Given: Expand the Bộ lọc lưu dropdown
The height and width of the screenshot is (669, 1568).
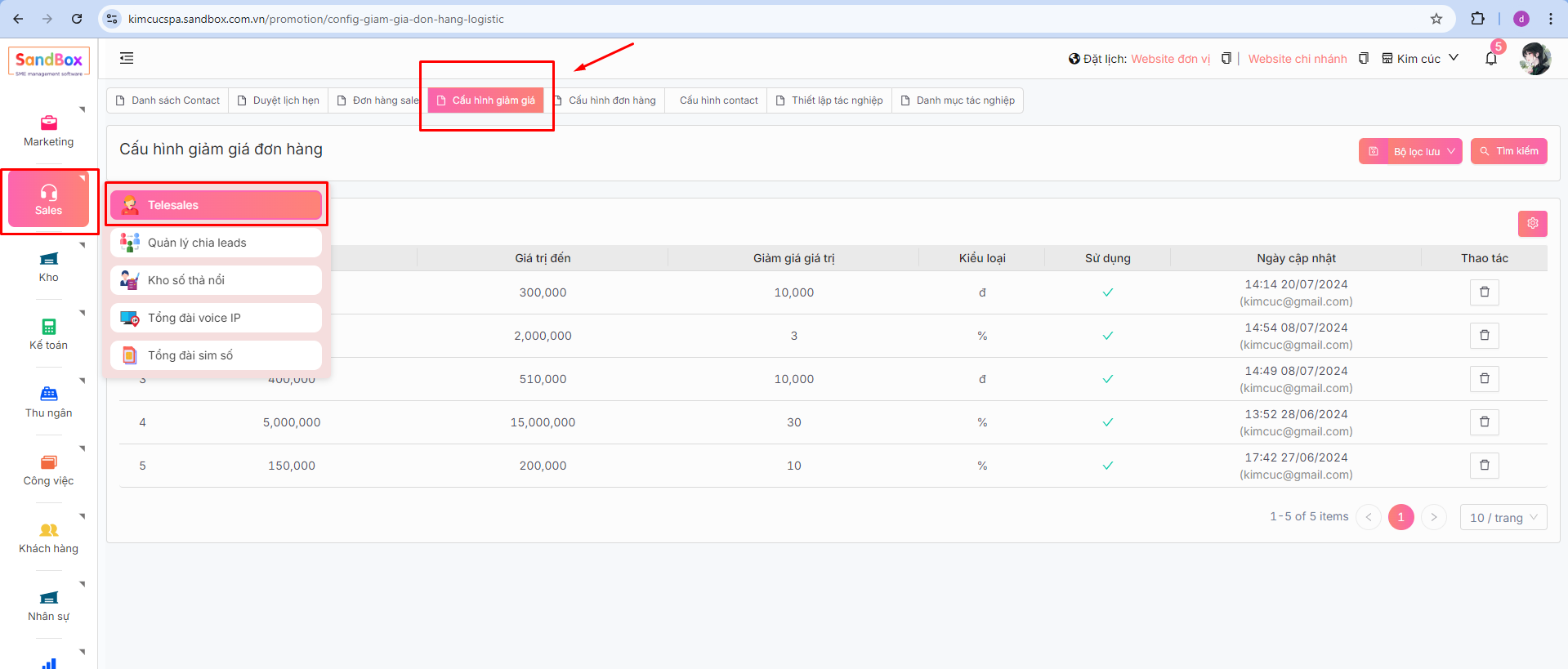Looking at the screenshot, I should pos(1425,151).
